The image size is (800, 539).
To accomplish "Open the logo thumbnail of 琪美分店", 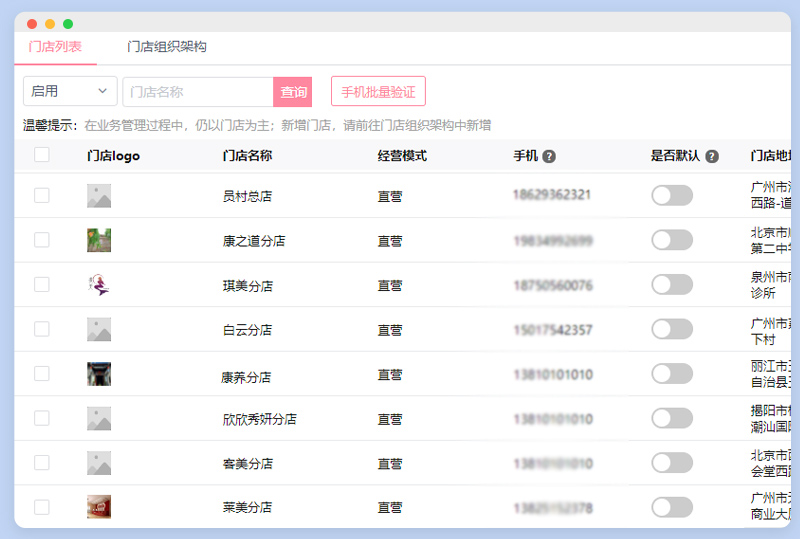I will [99, 285].
